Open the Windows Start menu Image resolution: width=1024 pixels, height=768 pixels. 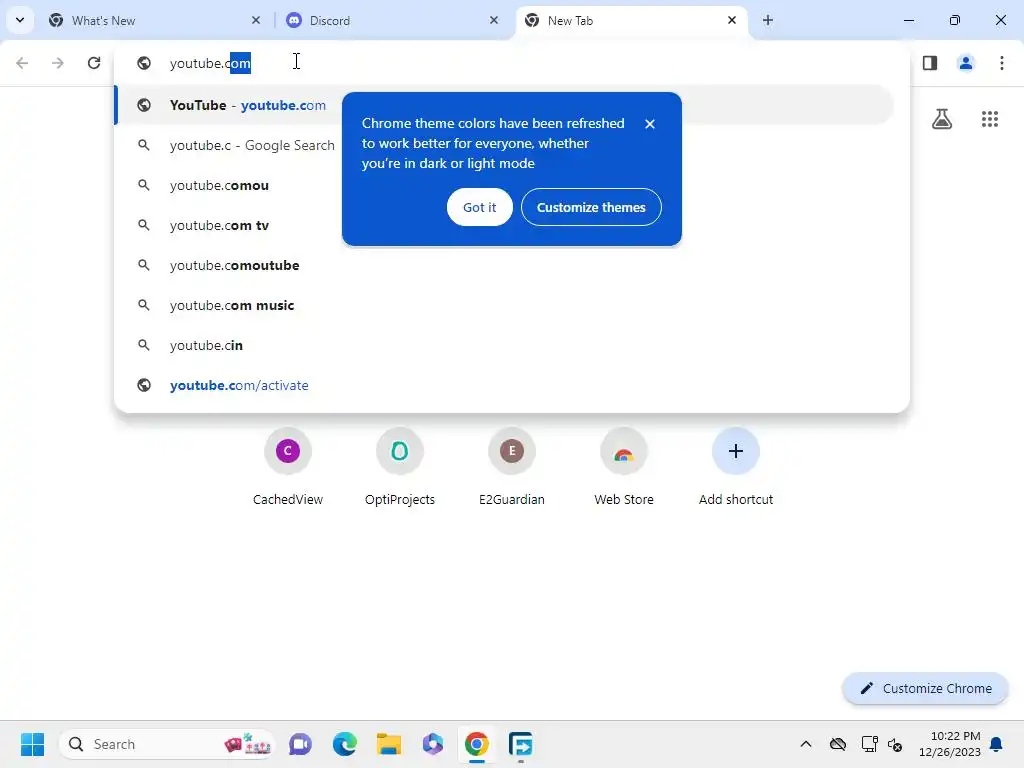pyautogui.click(x=32, y=744)
